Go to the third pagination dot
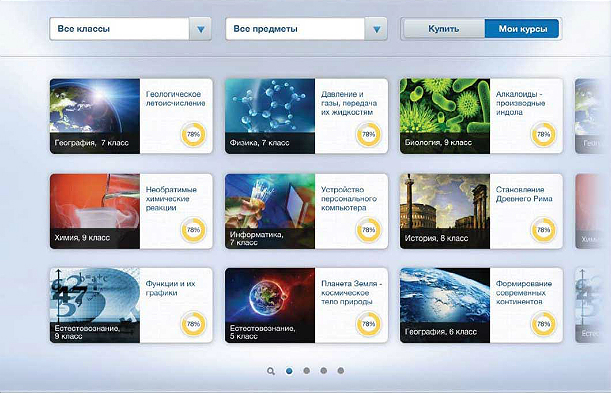The image size is (611, 393). click(323, 371)
